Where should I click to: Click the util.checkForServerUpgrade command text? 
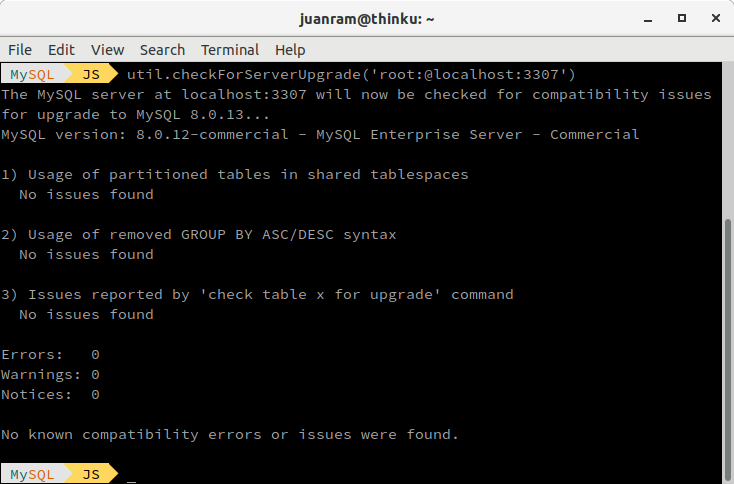tap(351, 74)
